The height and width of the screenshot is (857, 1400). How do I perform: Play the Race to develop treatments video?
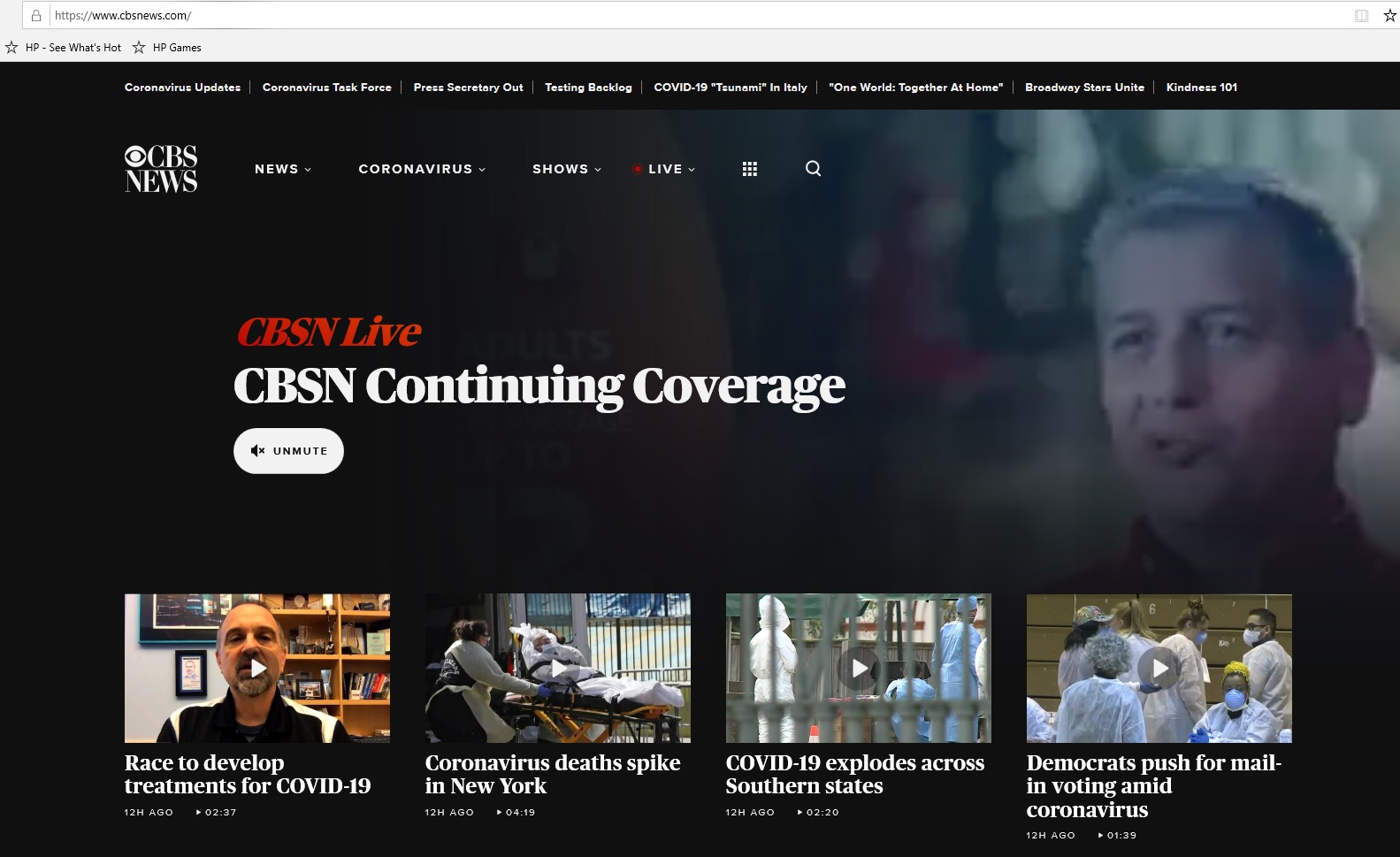click(x=257, y=669)
